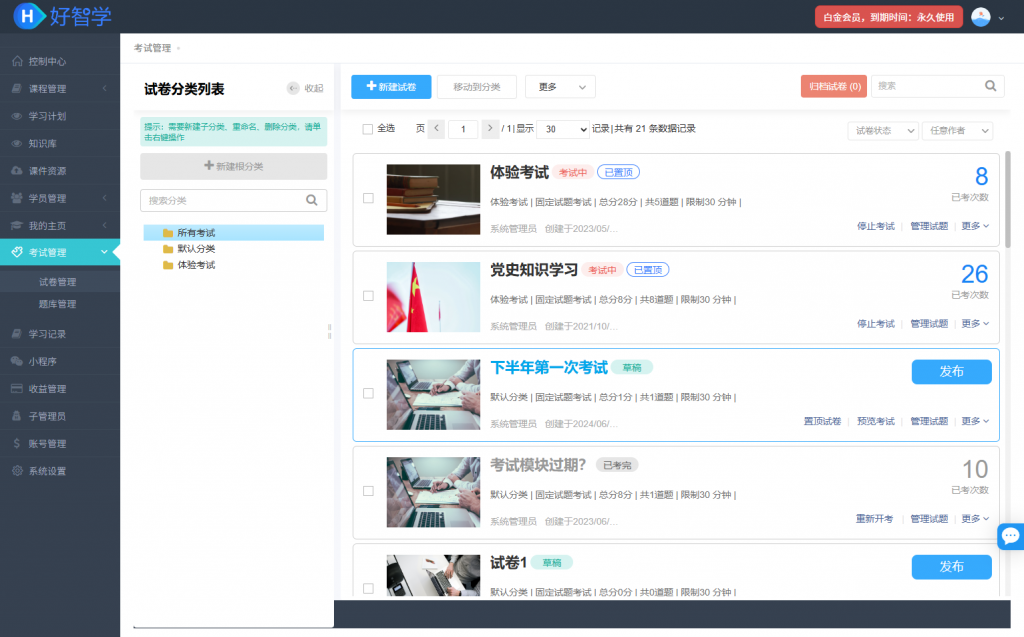Select the 体验考试 folder in category tree
The image size is (1024, 637).
tap(195, 265)
